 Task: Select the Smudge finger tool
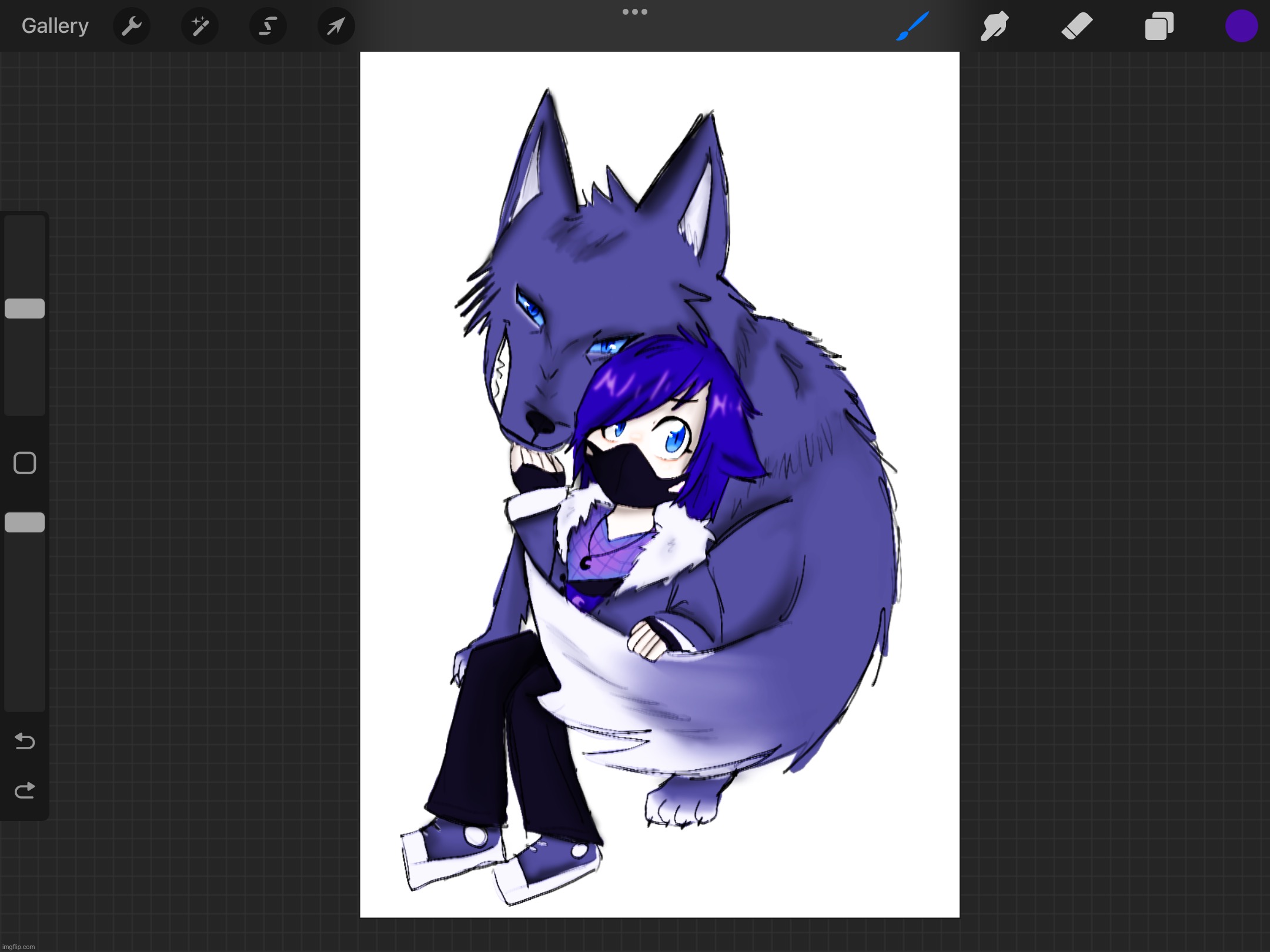pyautogui.click(x=994, y=26)
